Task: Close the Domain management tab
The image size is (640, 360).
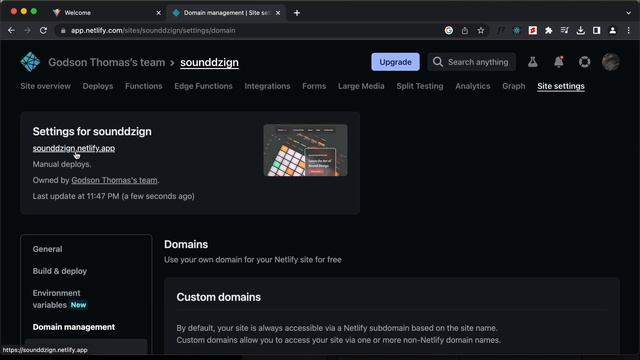Action: pos(278,13)
